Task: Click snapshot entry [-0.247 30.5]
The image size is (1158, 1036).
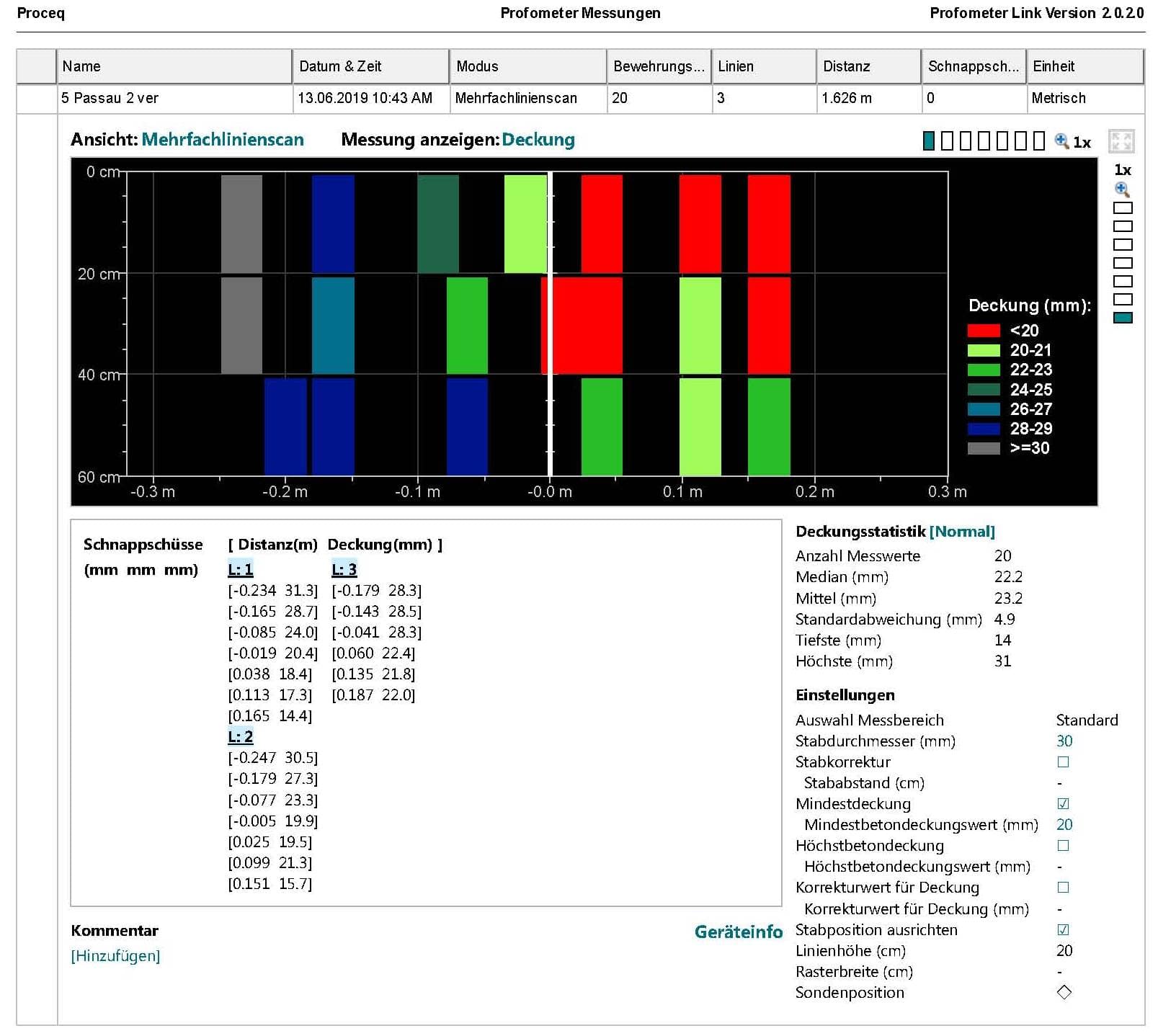Action: tap(273, 757)
